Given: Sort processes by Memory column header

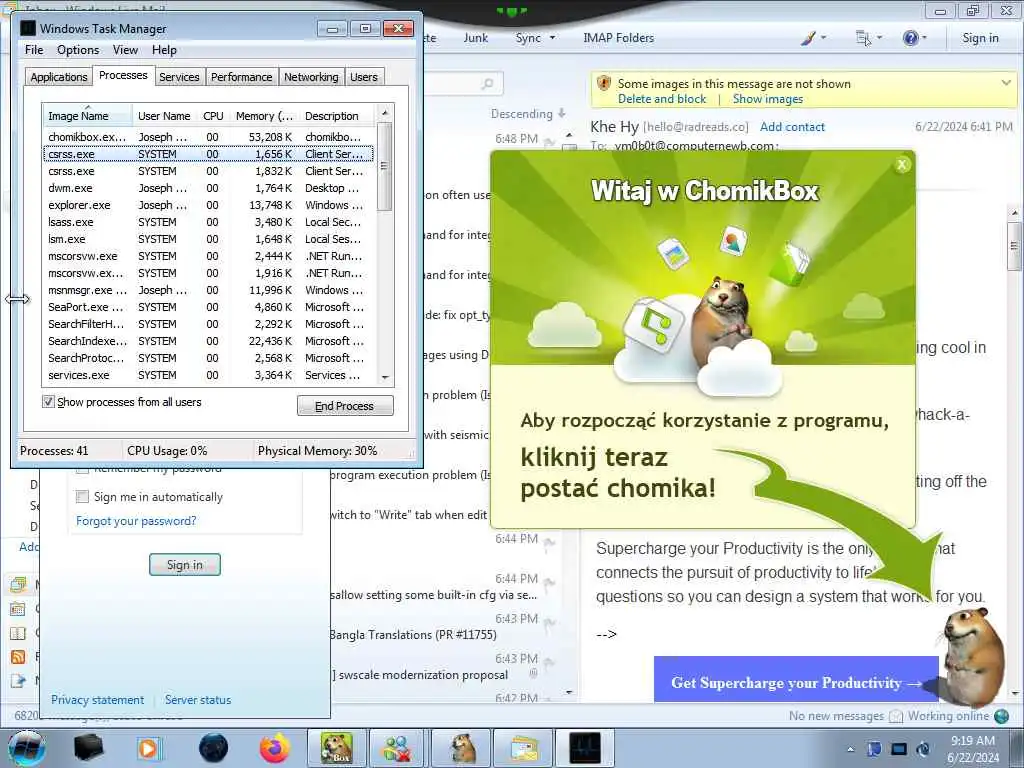Looking at the screenshot, I should click(264, 116).
